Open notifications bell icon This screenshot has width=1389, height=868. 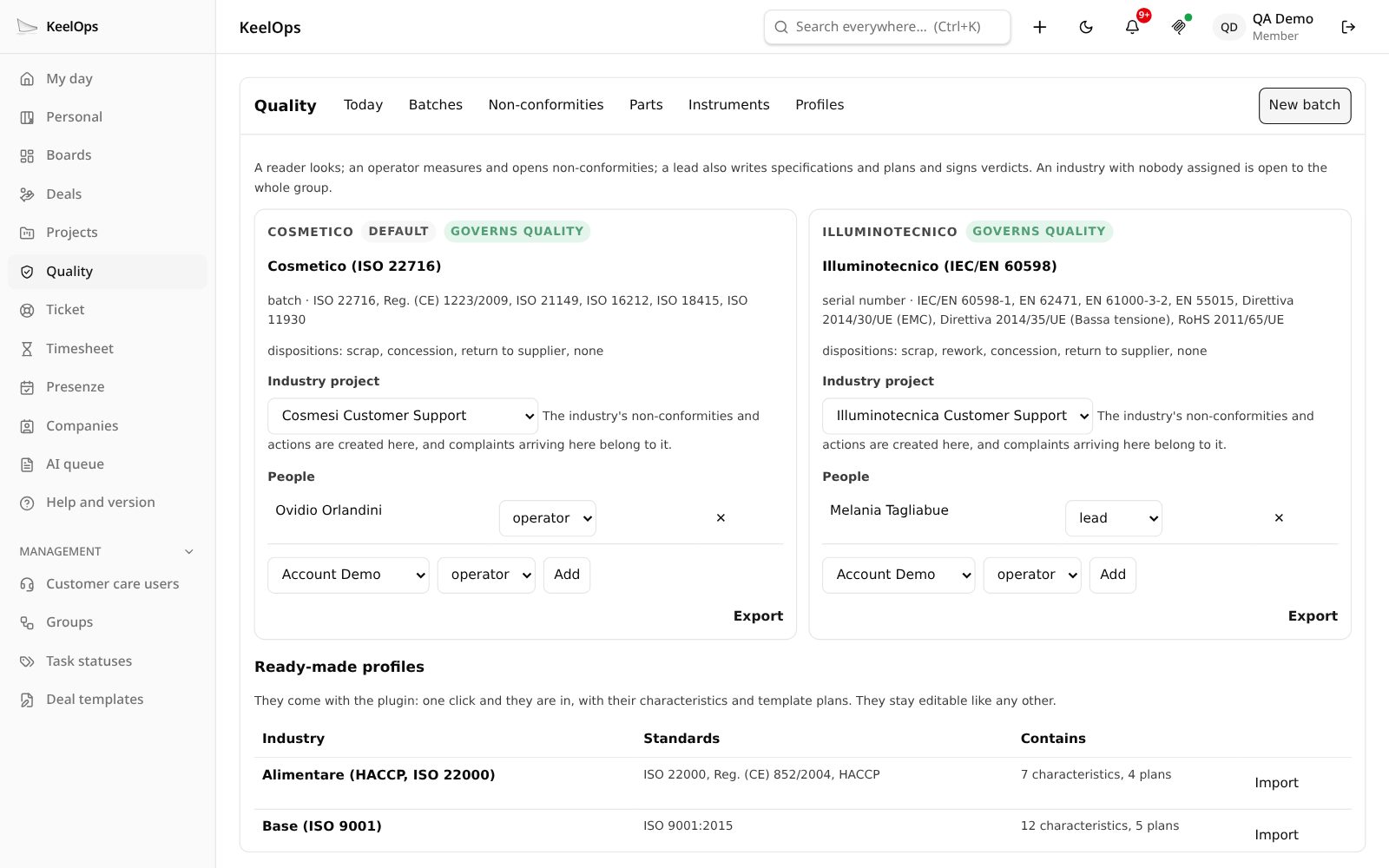tap(1132, 27)
